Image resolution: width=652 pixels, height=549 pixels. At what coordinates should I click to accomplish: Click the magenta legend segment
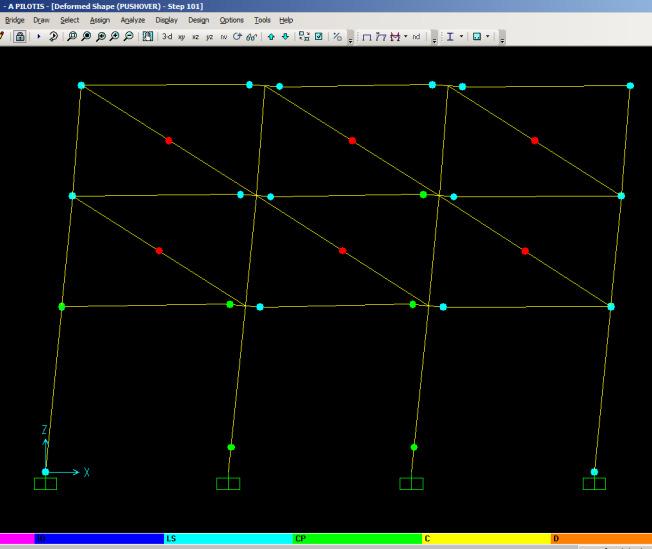tap(17, 539)
